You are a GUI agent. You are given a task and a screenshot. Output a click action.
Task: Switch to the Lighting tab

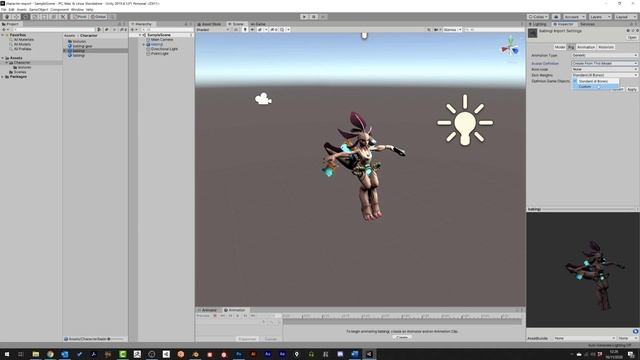pos(538,24)
